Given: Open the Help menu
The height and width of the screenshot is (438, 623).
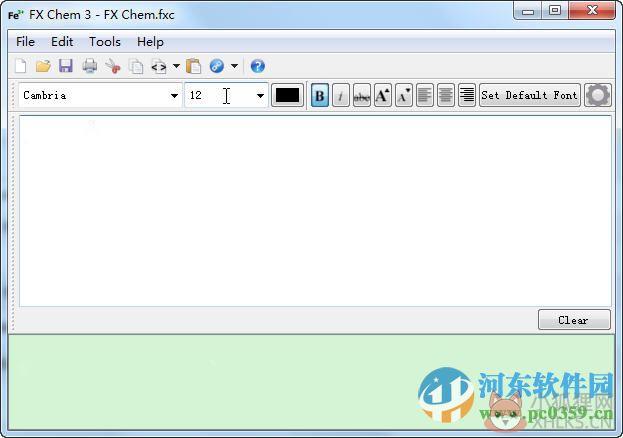Looking at the screenshot, I should (150, 42).
